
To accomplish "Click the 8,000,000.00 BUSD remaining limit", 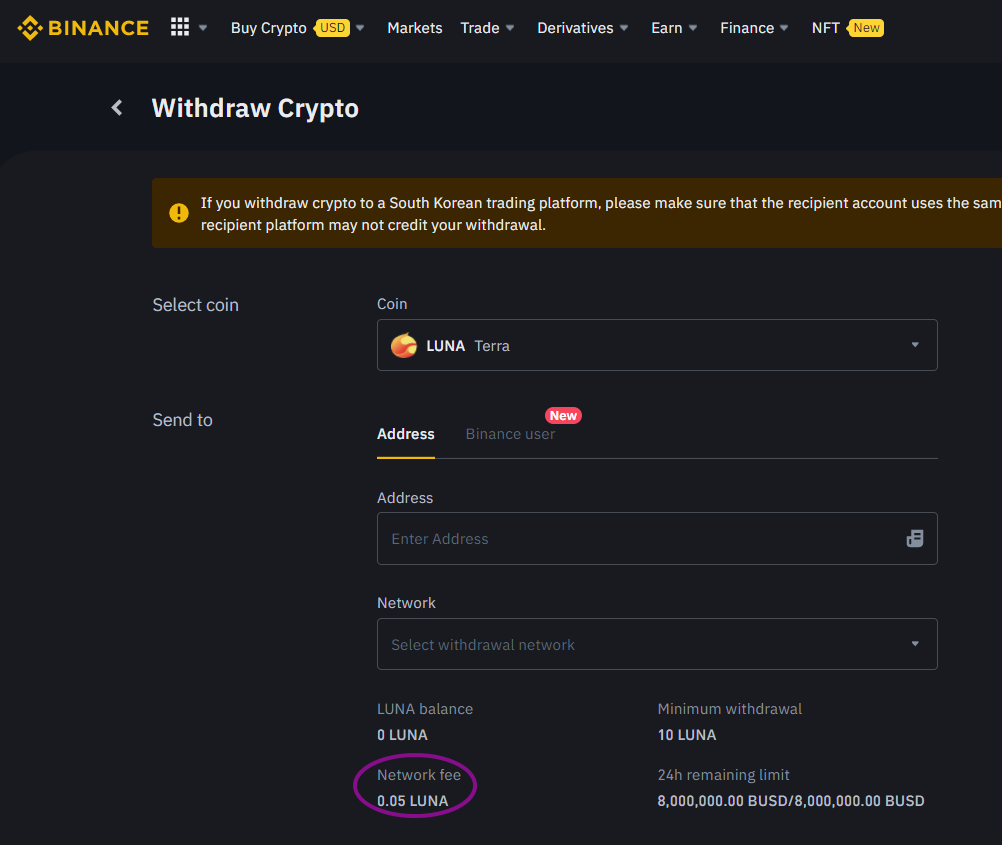I will (790, 801).
